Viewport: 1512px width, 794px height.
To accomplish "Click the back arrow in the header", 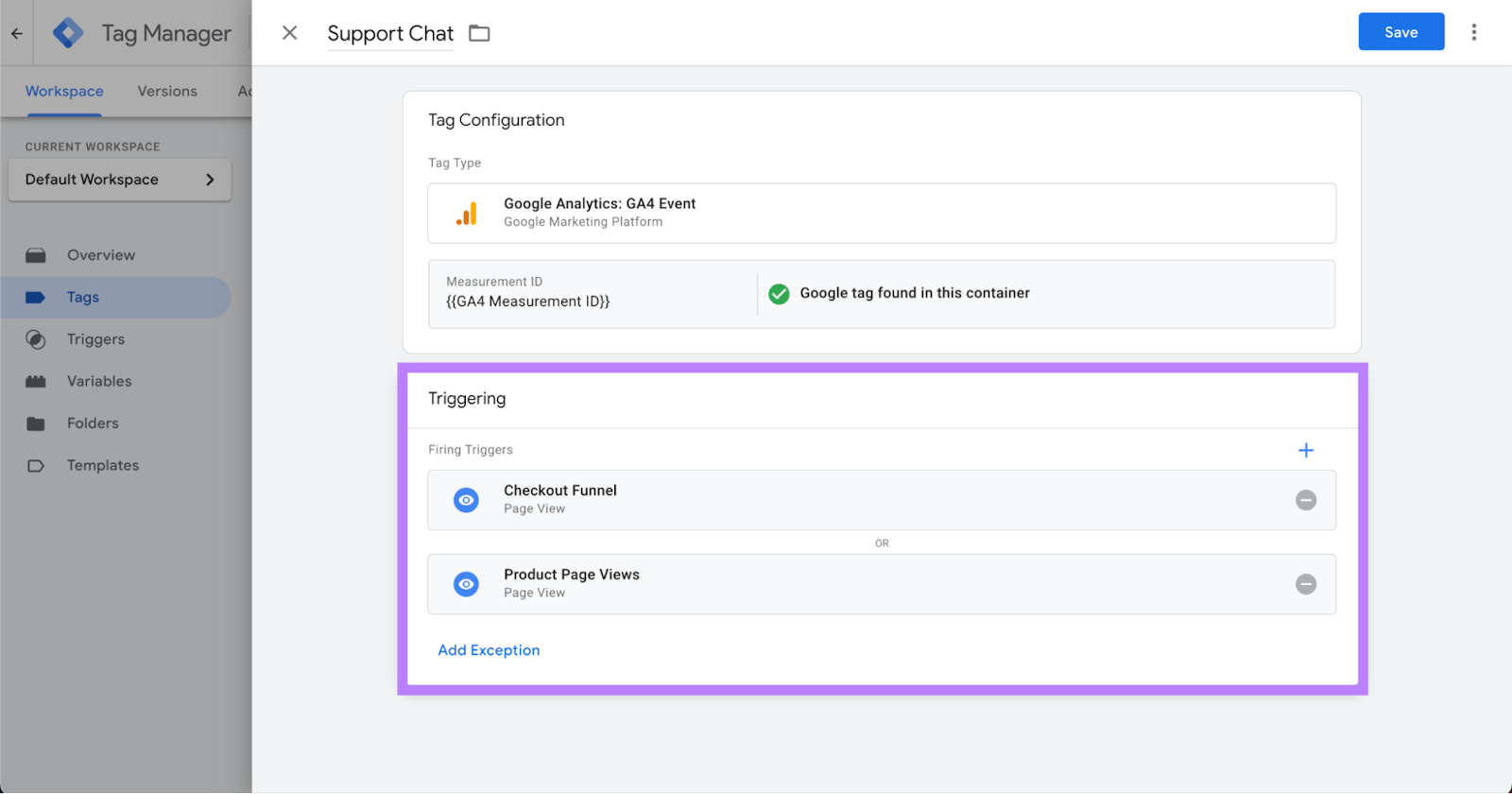I will pyautogui.click(x=17, y=33).
